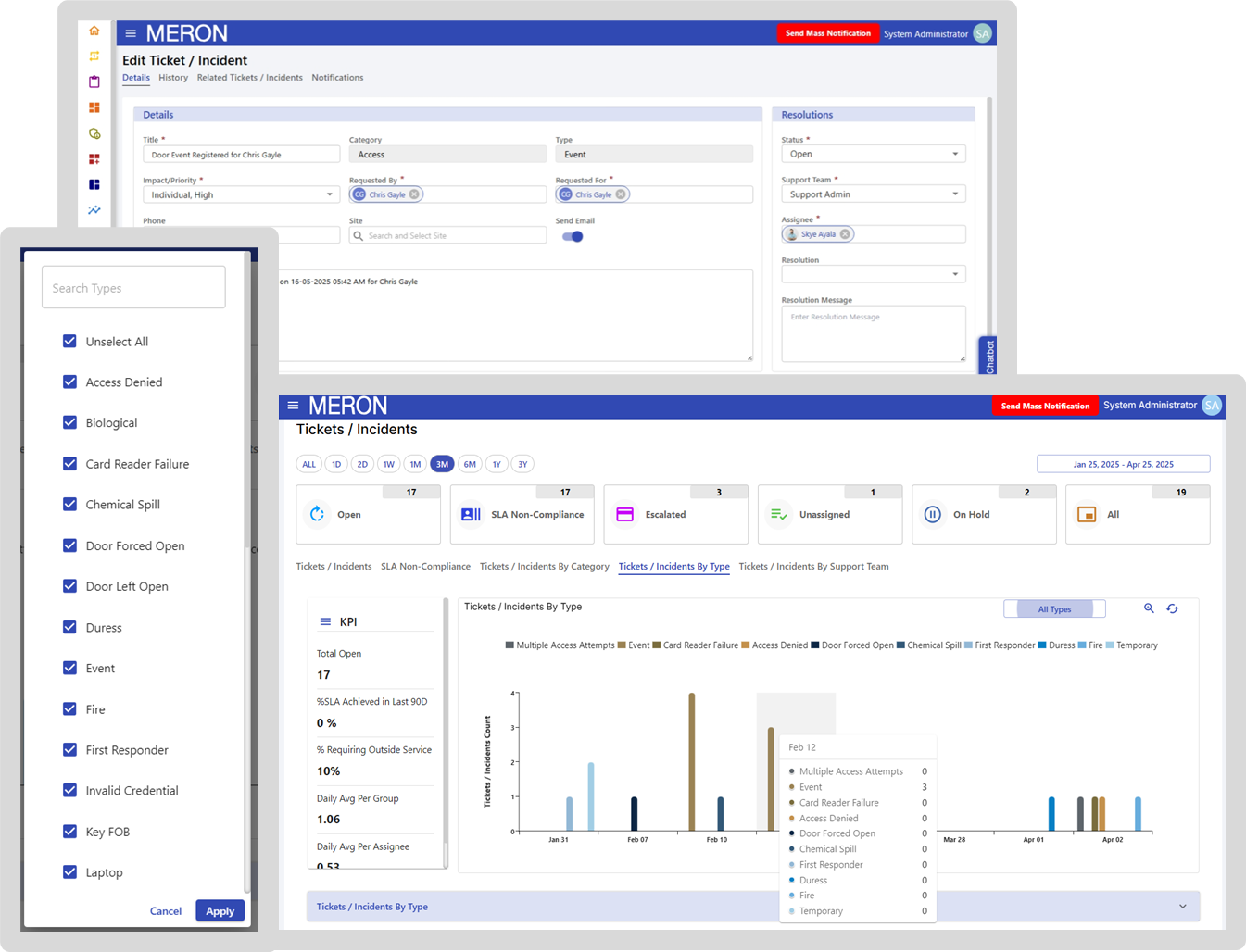Screen dimensions: 1246x952
Task: Click the On Hold pause icon
Action: [x=933, y=514]
